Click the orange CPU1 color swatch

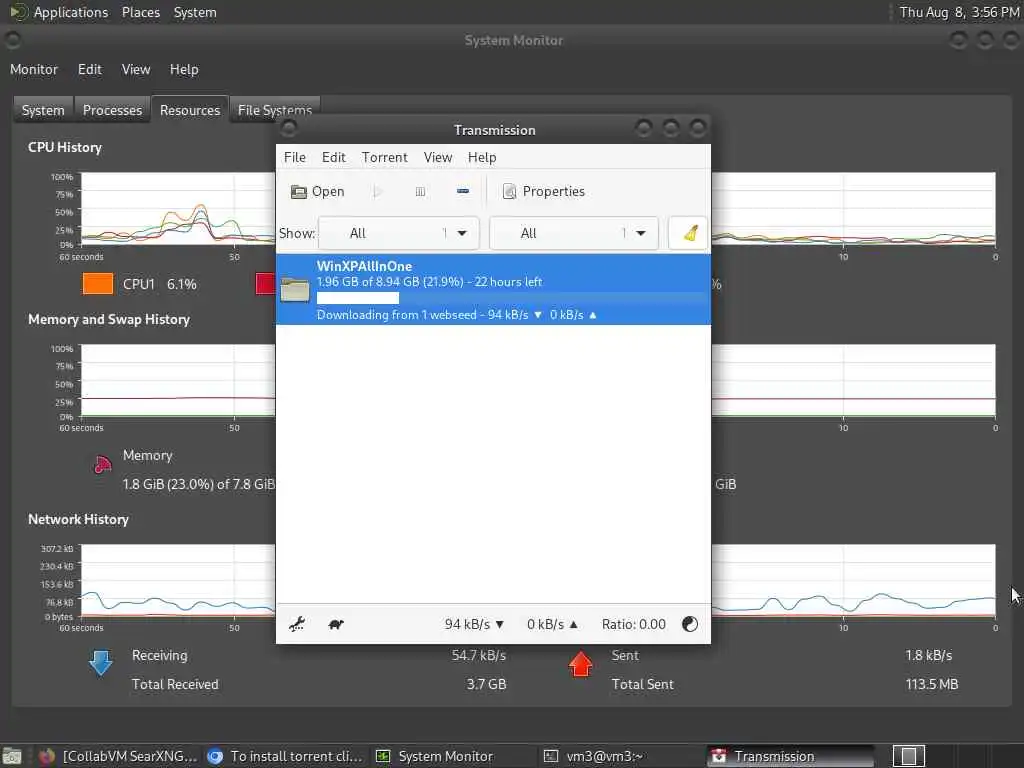point(98,284)
